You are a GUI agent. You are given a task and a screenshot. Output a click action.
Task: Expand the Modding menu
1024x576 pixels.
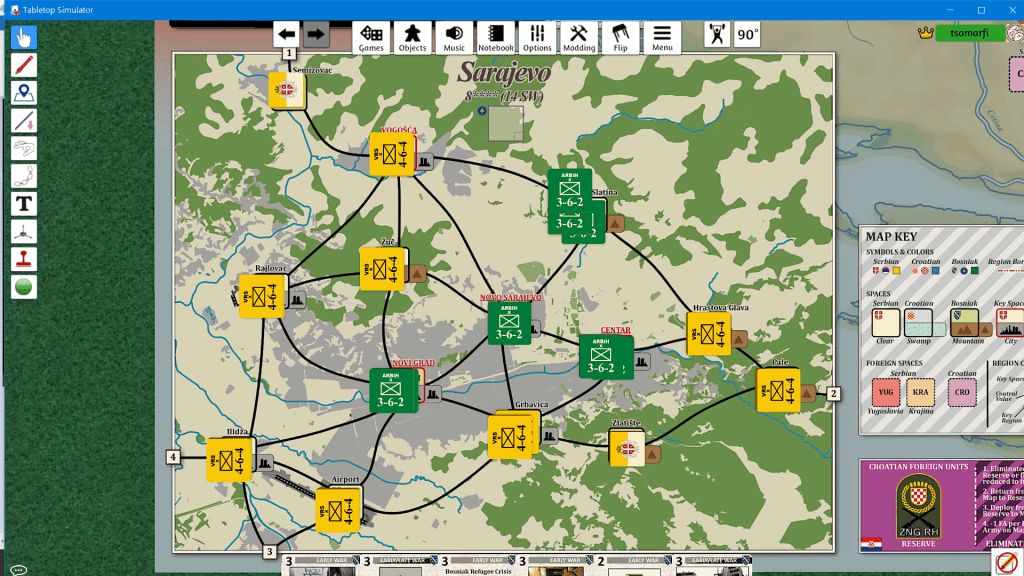pos(578,38)
